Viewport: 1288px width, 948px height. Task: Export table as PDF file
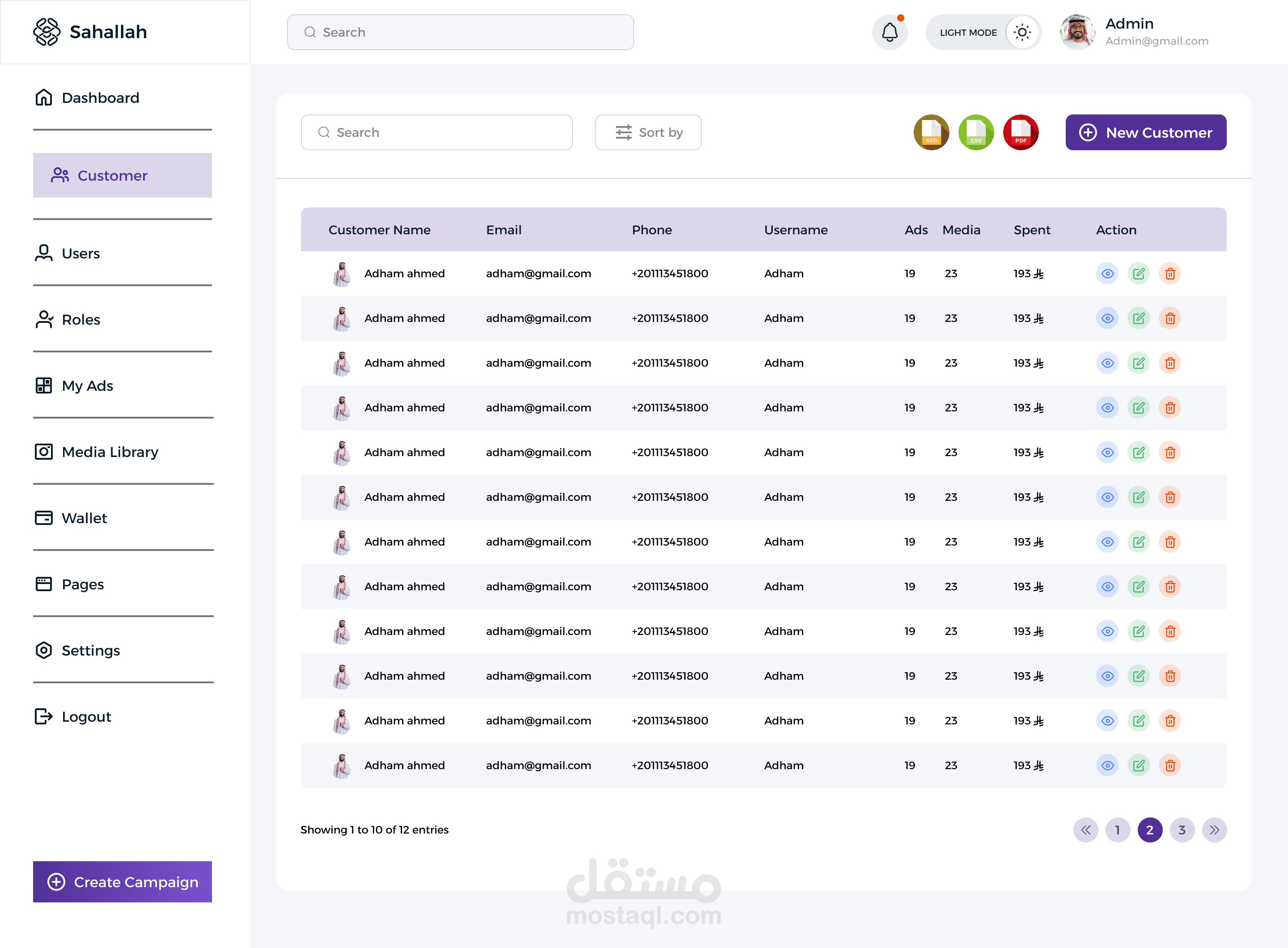tap(1021, 132)
